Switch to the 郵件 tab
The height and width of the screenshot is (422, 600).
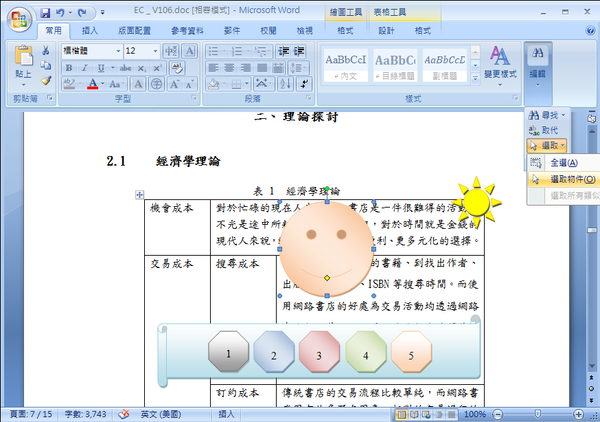point(232,31)
